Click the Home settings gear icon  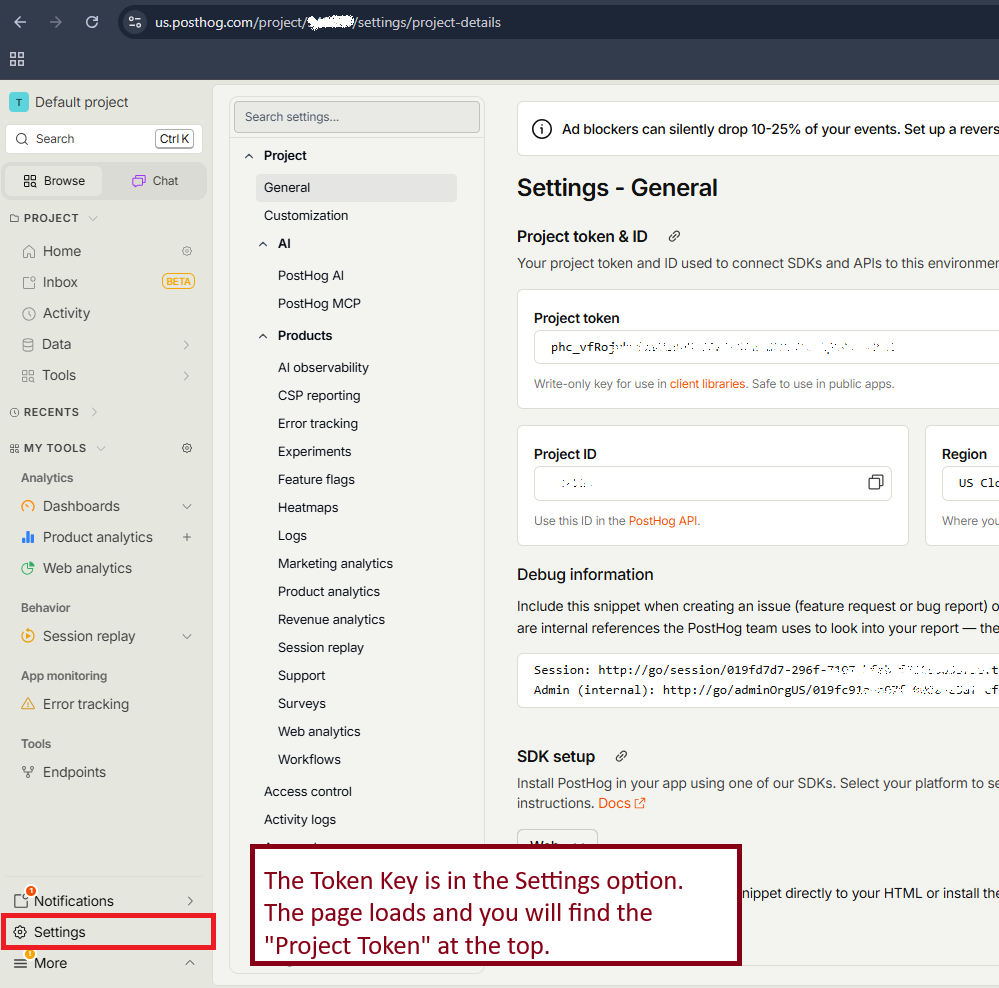pyautogui.click(x=187, y=251)
